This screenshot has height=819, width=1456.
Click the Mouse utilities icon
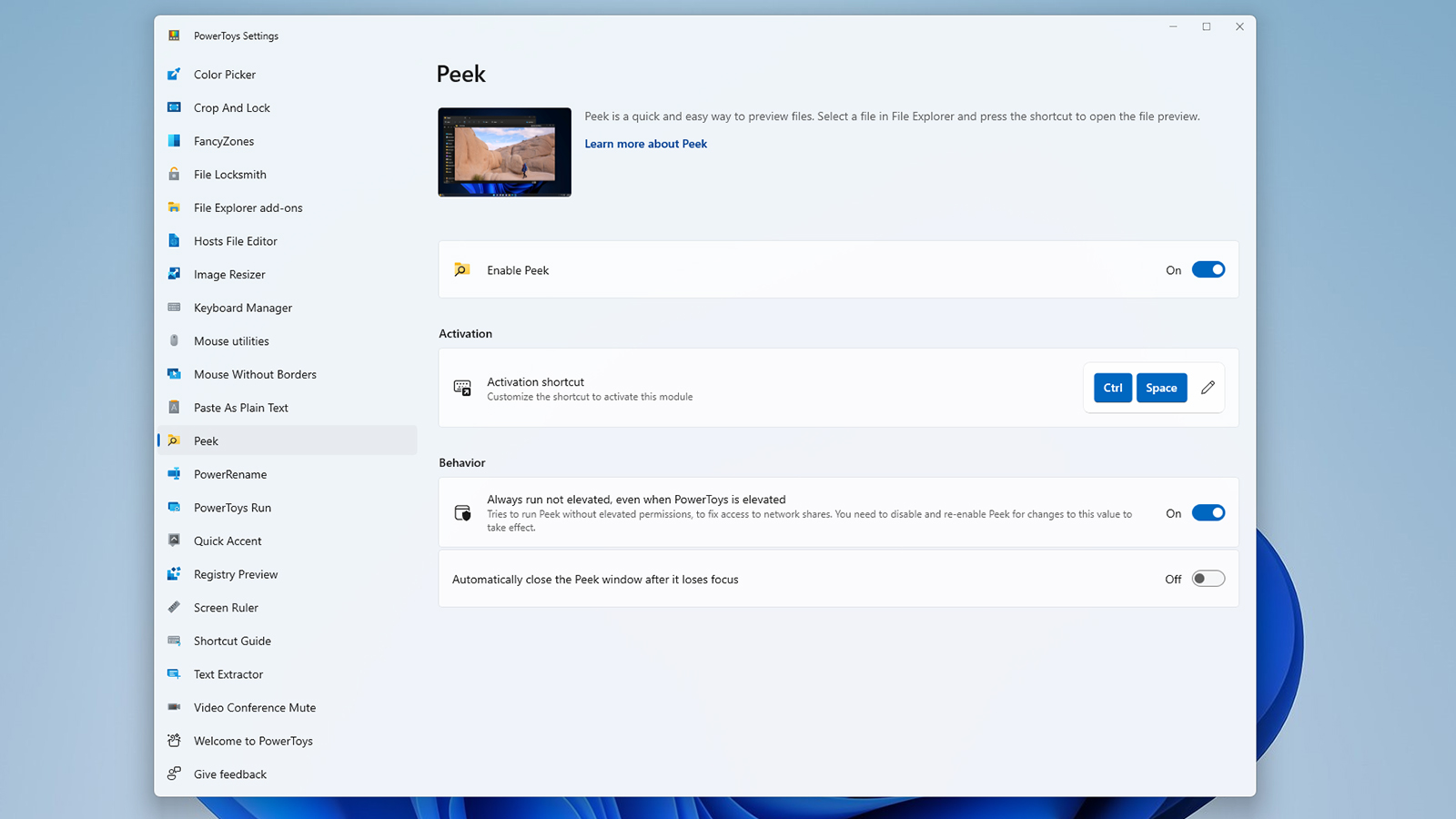[174, 340]
